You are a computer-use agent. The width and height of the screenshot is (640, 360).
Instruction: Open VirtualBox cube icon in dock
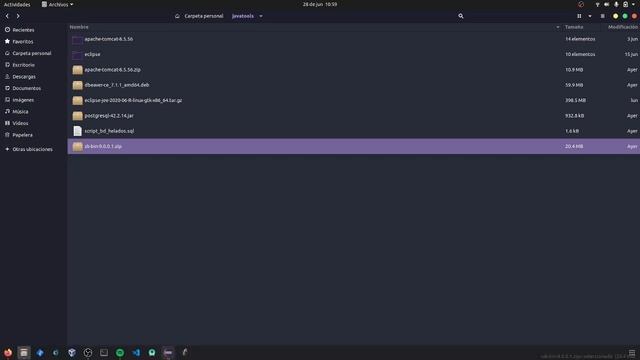[x=72, y=353]
